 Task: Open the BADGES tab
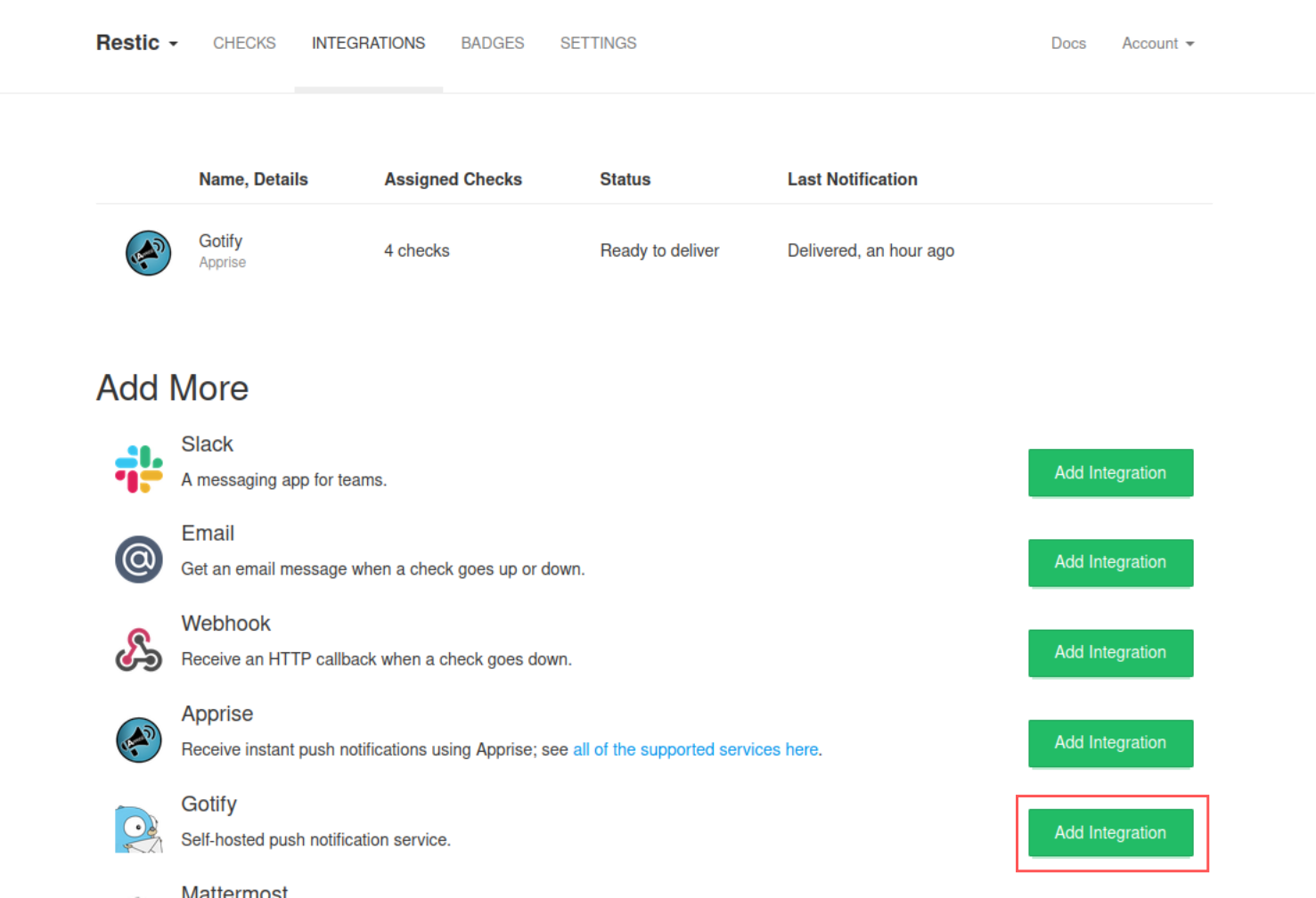point(492,43)
